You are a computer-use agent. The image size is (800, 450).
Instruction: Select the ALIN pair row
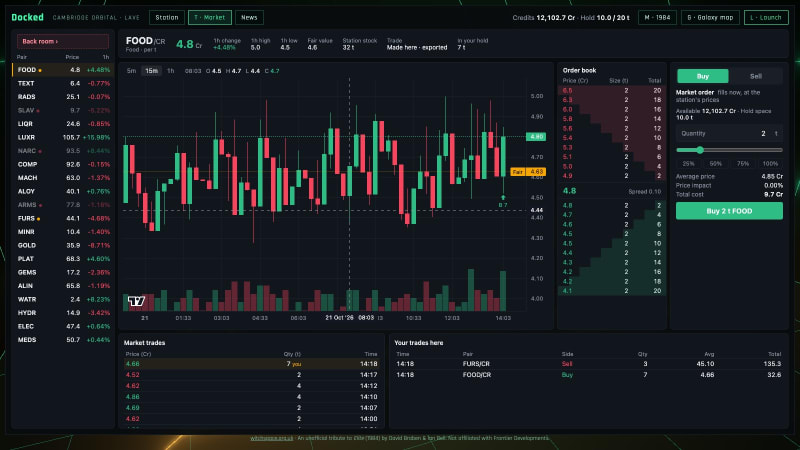tap(62, 286)
